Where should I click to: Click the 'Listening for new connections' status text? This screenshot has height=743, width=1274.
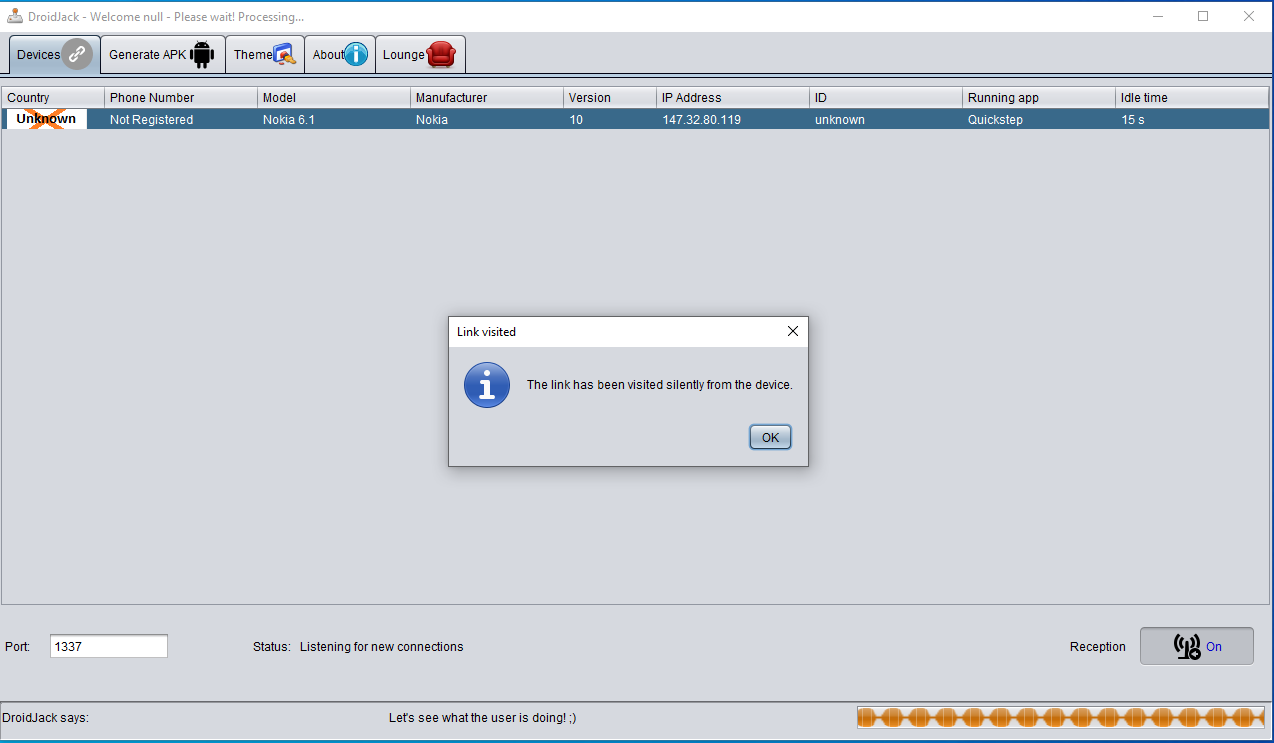click(381, 647)
